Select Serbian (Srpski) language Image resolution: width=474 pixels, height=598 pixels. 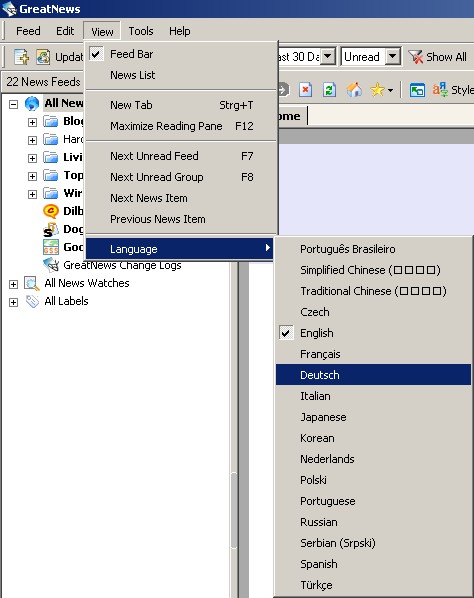[373, 543]
